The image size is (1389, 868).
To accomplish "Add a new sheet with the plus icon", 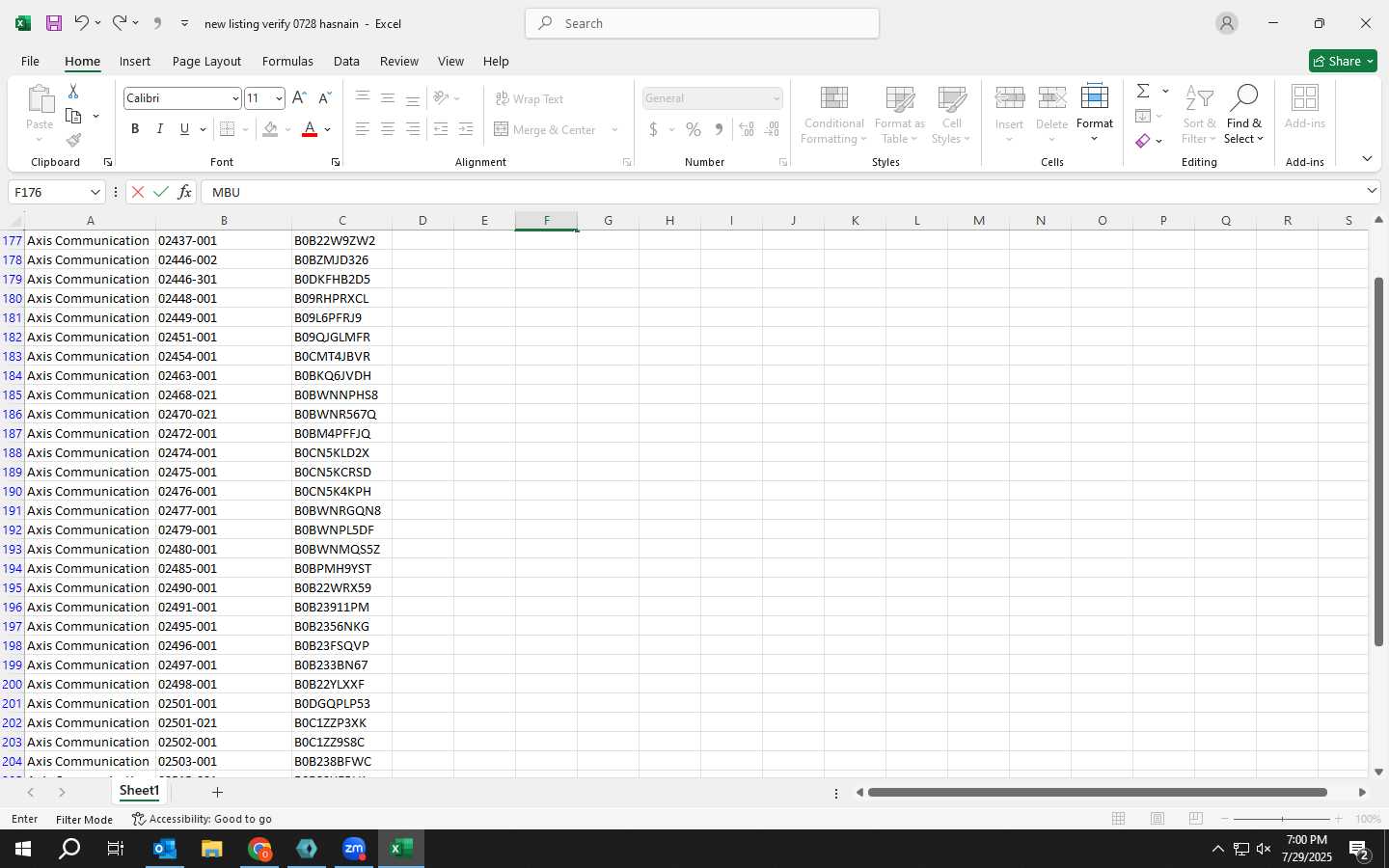I will tap(217, 792).
